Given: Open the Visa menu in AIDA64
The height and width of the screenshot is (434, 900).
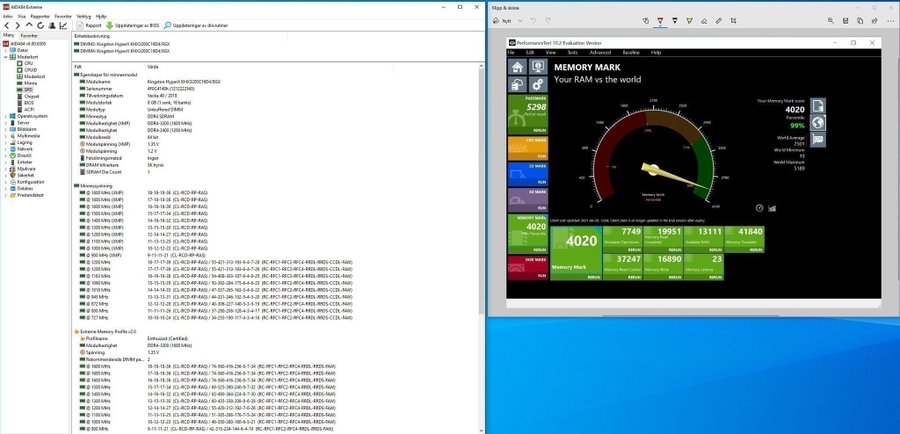Looking at the screenshot, I should (x=22, y=17).
